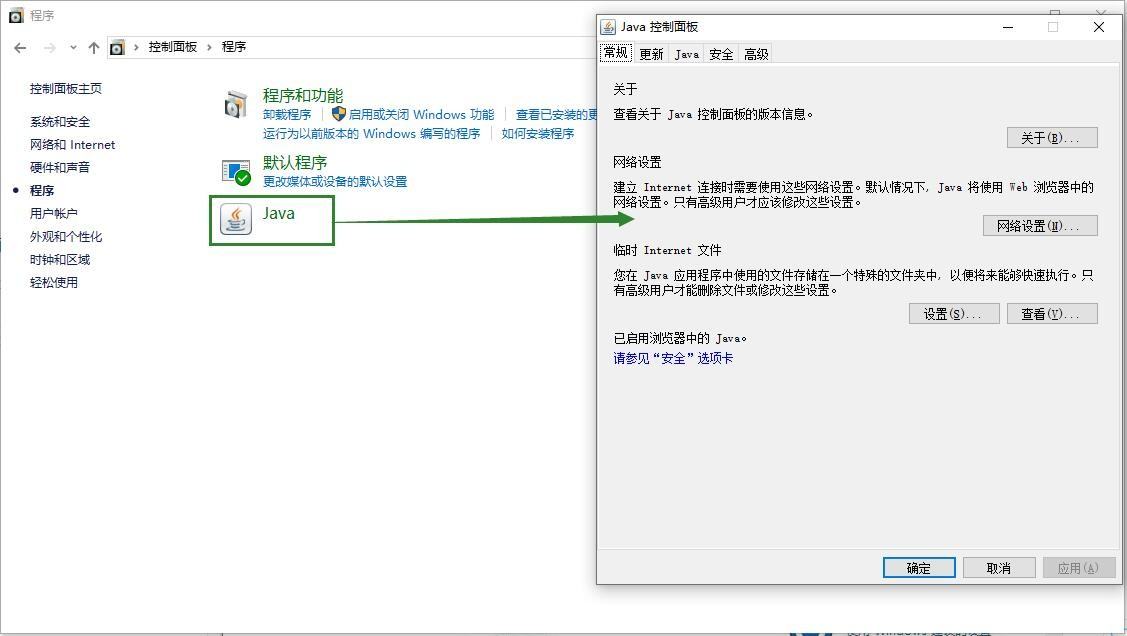1127x636 pixels.
Task: Click the 查看(V)... button
Action: [x=1052, y=314]
